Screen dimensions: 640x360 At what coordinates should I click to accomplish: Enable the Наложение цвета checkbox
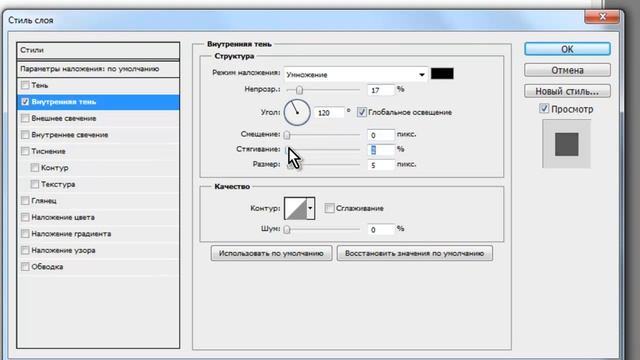click(25, 217)
